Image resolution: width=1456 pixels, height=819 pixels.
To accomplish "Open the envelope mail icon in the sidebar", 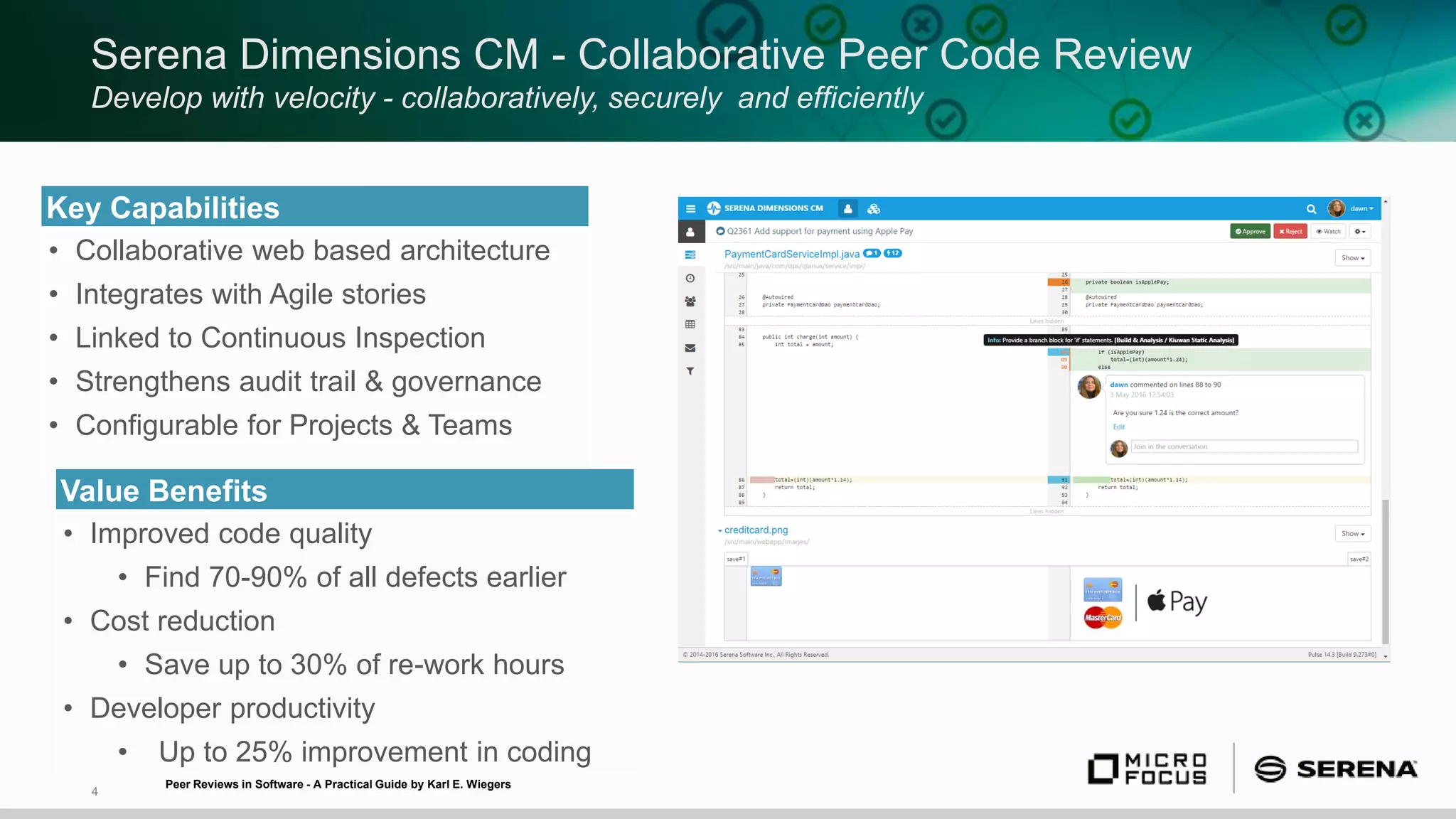I will click(690, 348).
